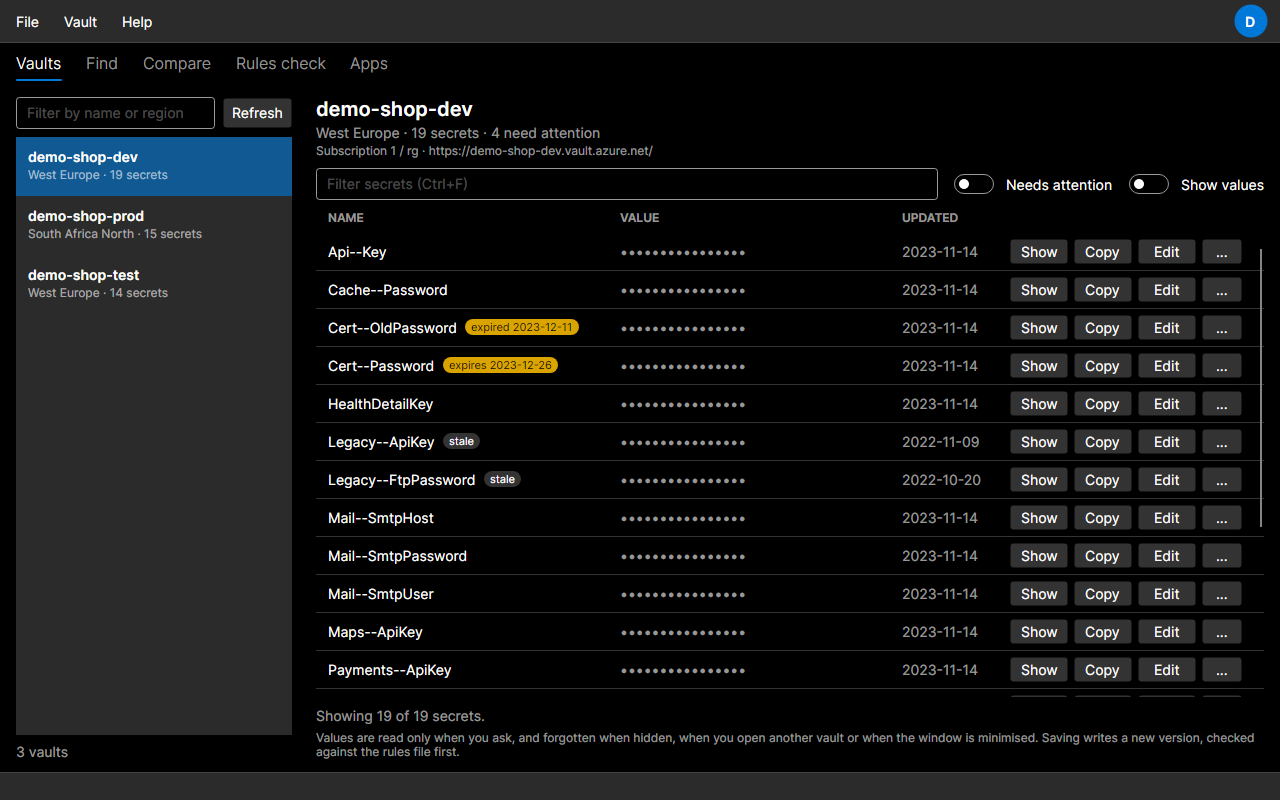Edit the Cert--Password secret
Image resolution: width=1280 pixels, height=800 pixels.
click(1166, 366)
